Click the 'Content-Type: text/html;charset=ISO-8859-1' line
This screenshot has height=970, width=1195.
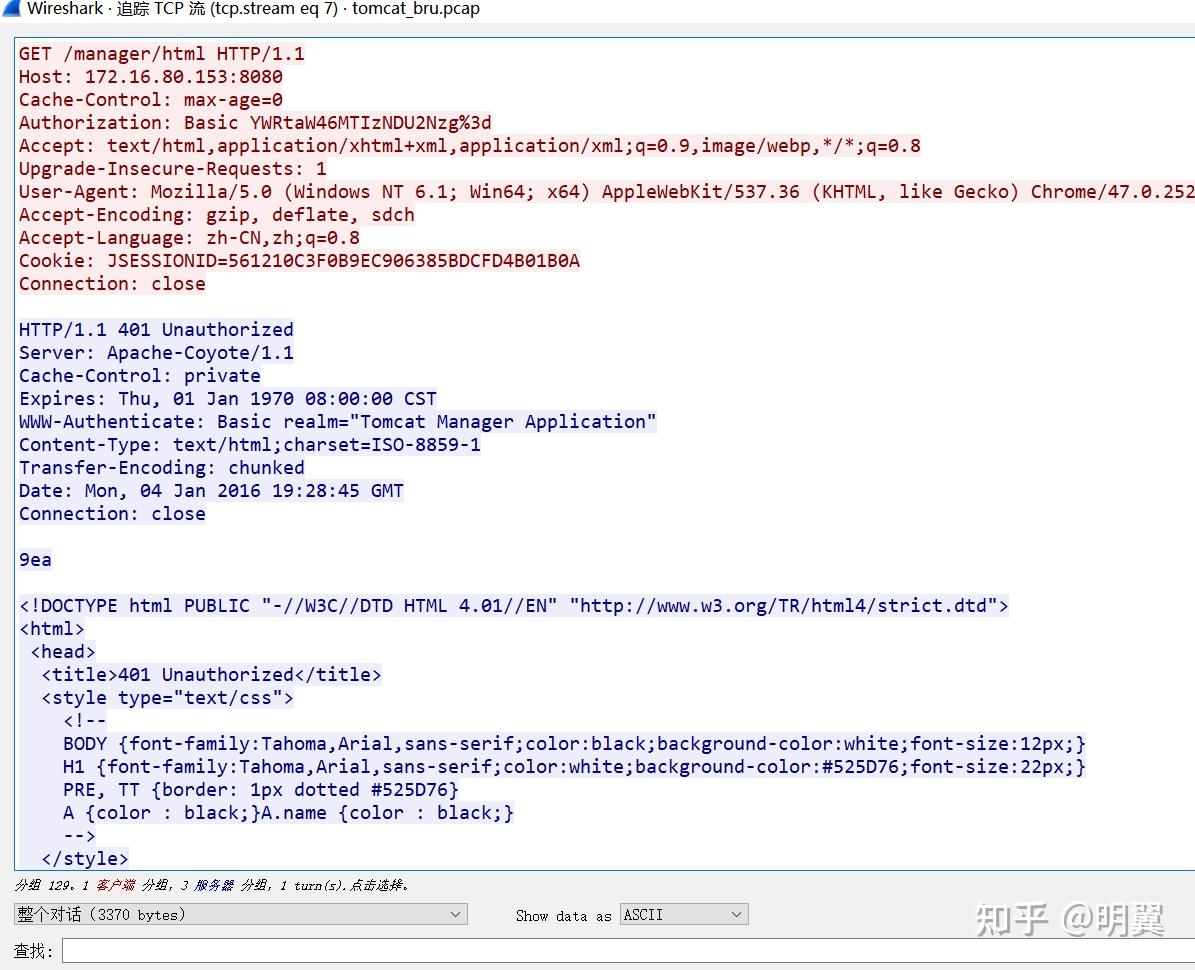[x=250, y=444]
